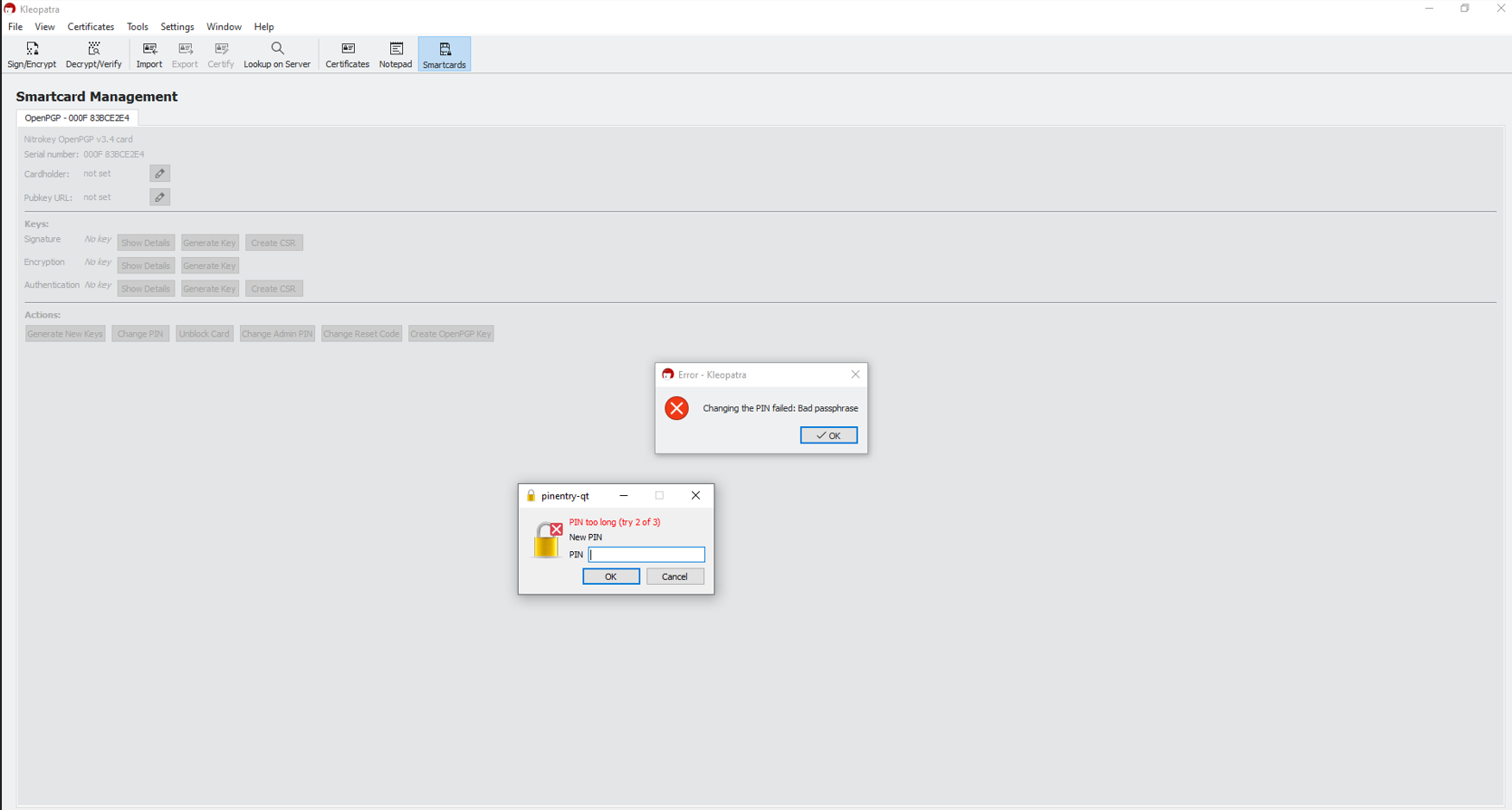The height and width of the screenshot is (810, 1512).
Task: Open Lookup on Server search
Action: [277, 54]
